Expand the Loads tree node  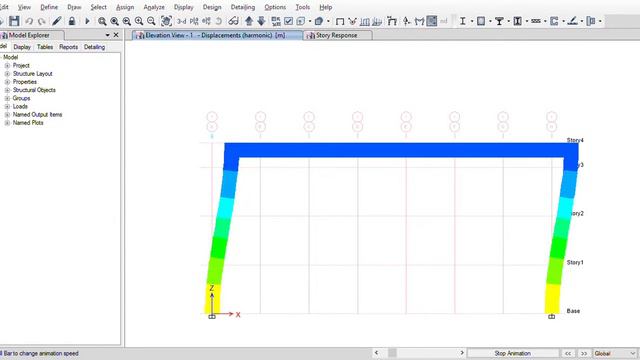(x=7, y=107)
